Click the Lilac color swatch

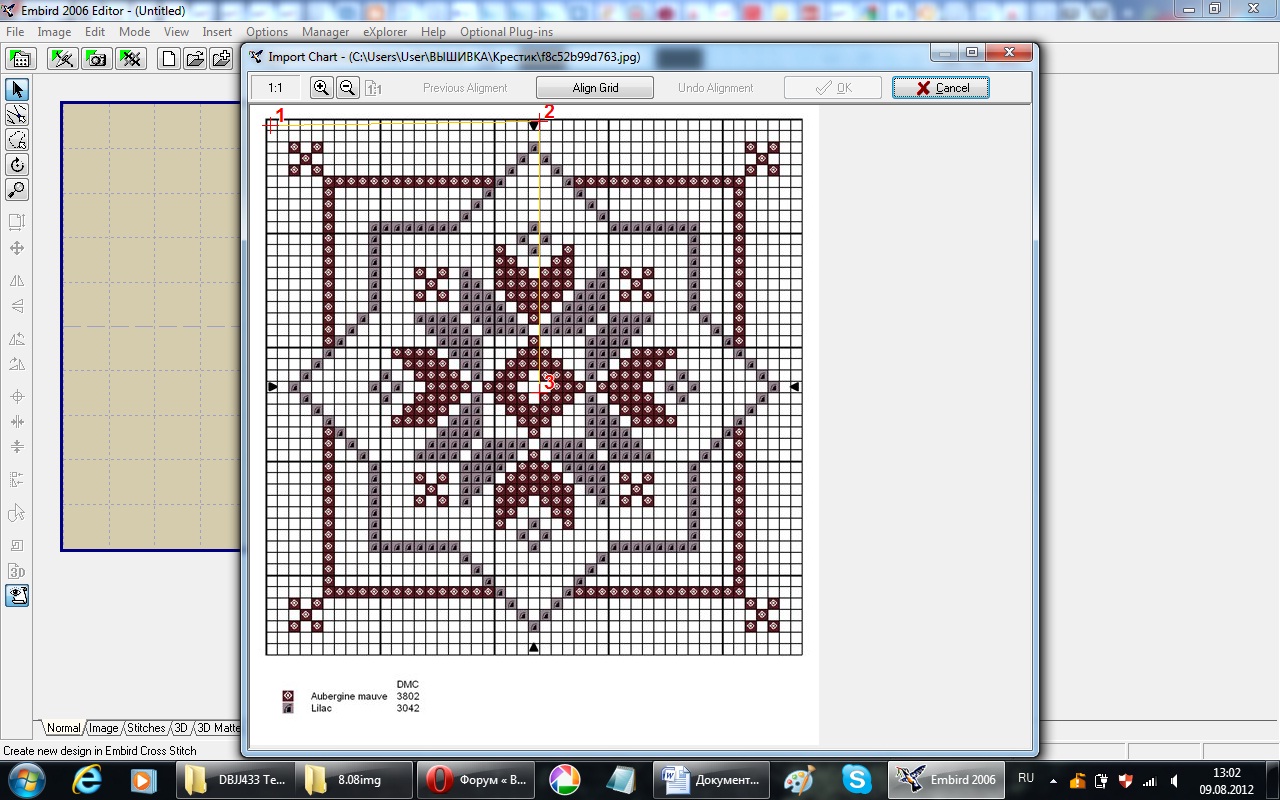pos(288,708)
